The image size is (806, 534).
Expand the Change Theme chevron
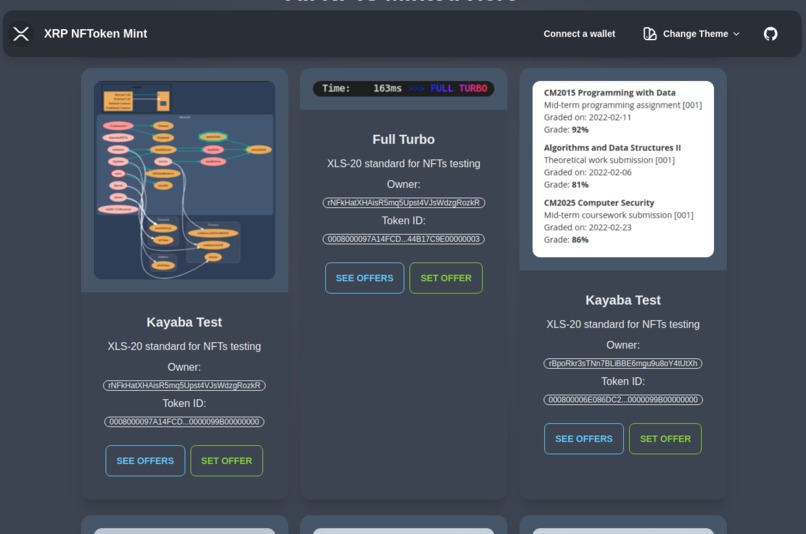[736, 34]
